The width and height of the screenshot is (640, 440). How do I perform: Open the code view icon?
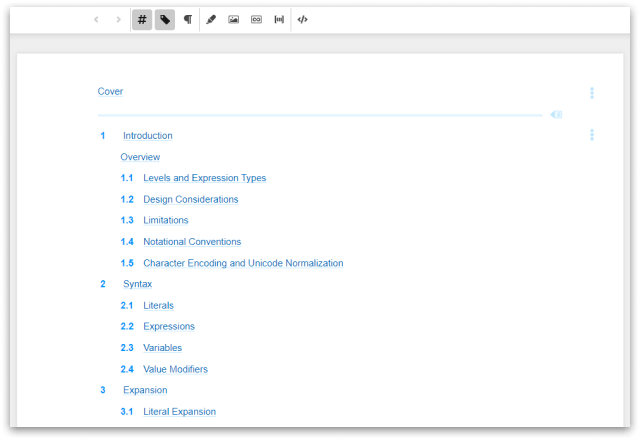pyautogui.click(x=303, y=19)
